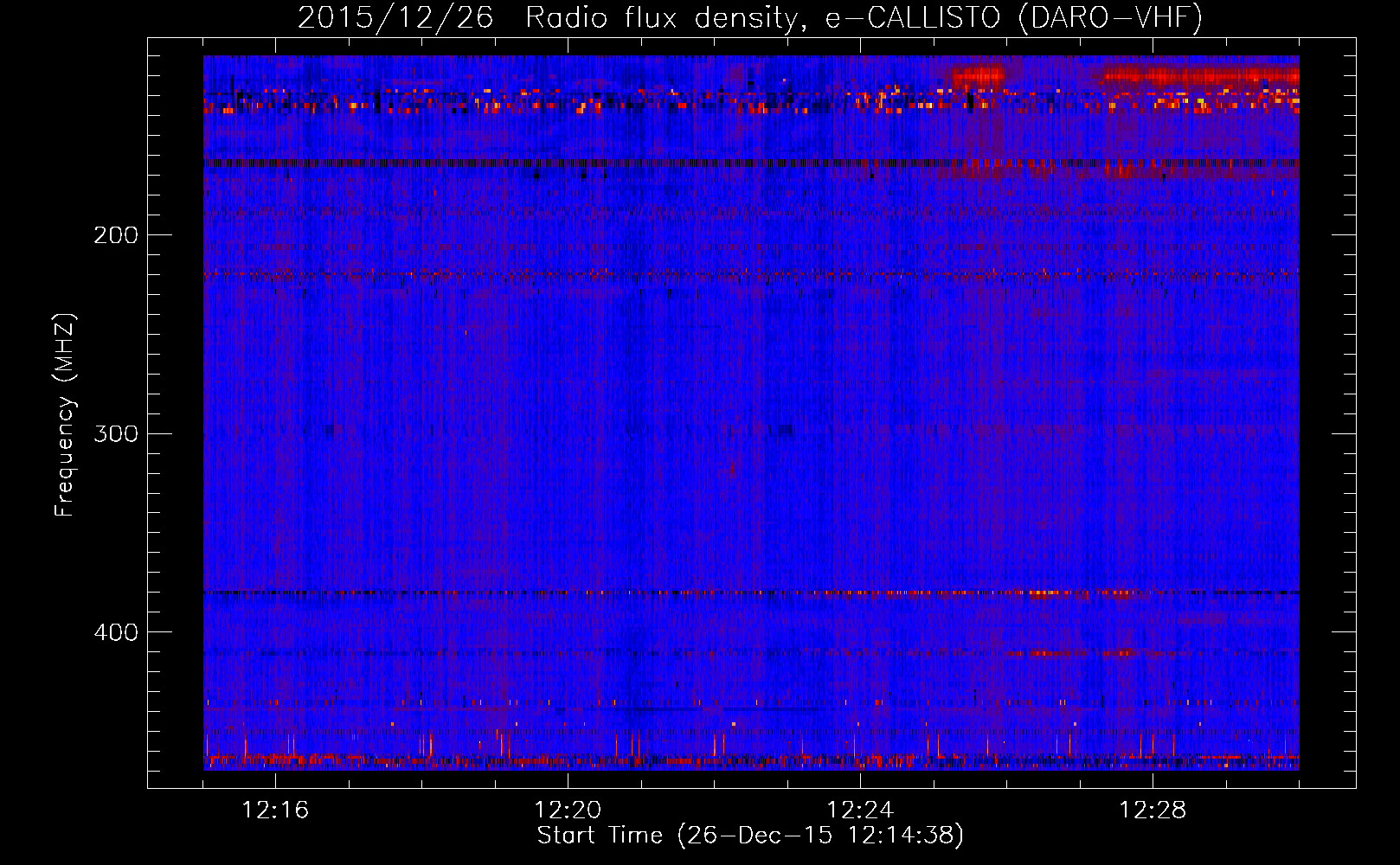Select the words Start Time below the plot
The width and height of the screenshot is (1400, 865).
pyautogui.click(x=600, y=836)
